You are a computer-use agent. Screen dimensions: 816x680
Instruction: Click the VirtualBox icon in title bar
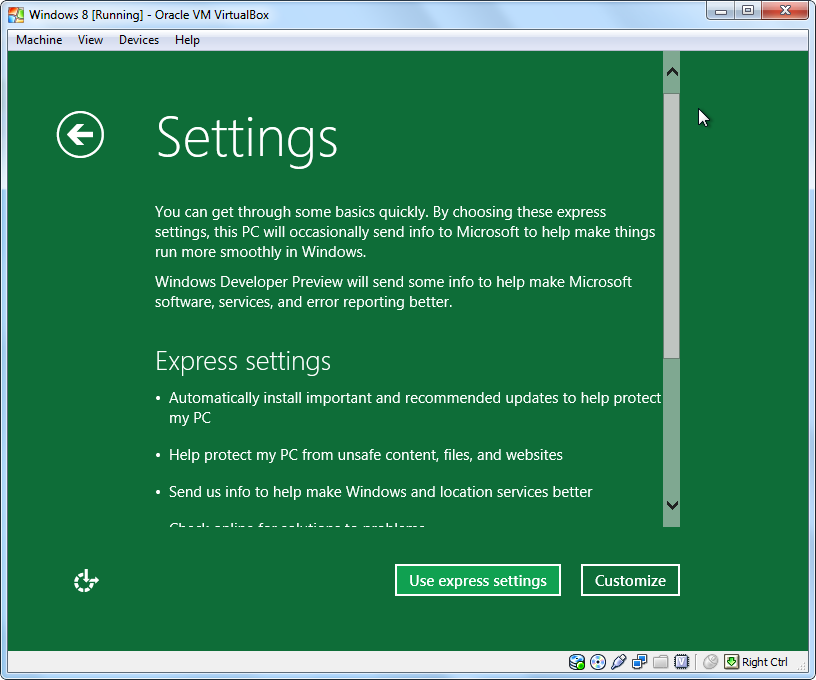16,15
